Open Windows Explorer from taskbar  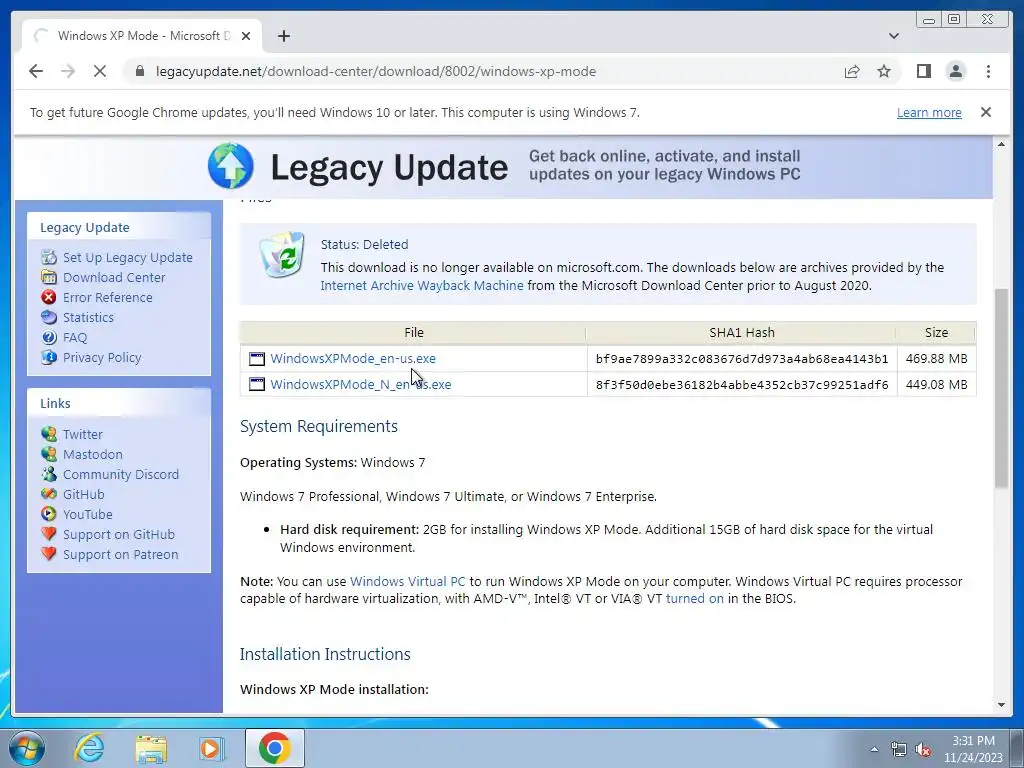click(x=151, y=748)
